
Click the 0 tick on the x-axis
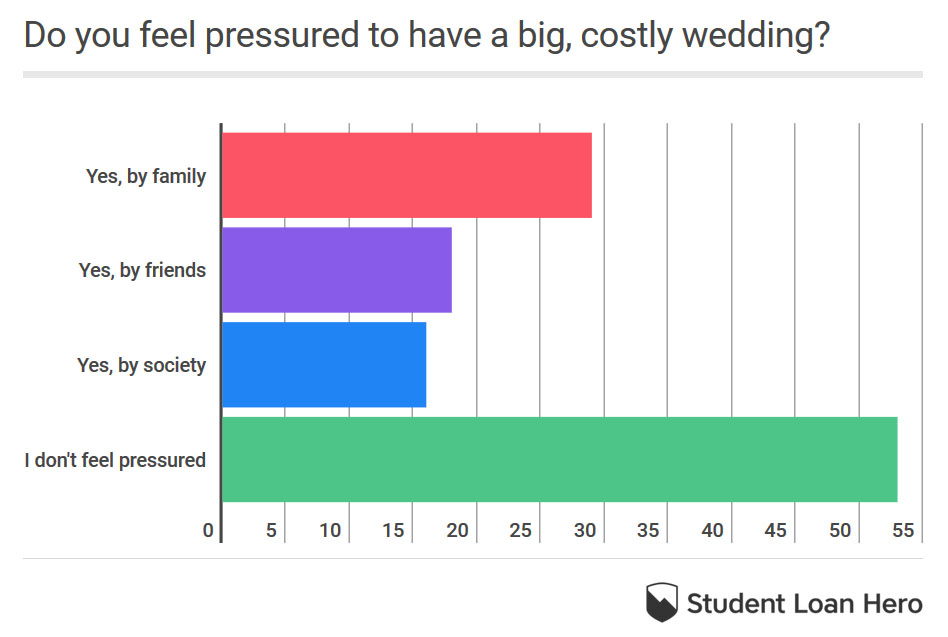(208, 530)
